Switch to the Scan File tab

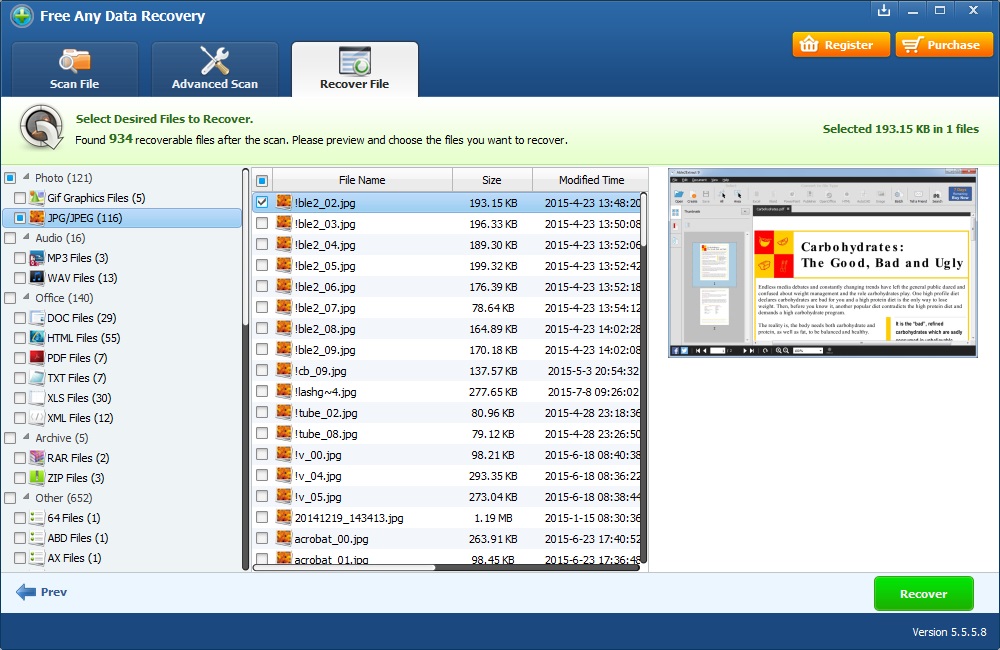(74, 69)
